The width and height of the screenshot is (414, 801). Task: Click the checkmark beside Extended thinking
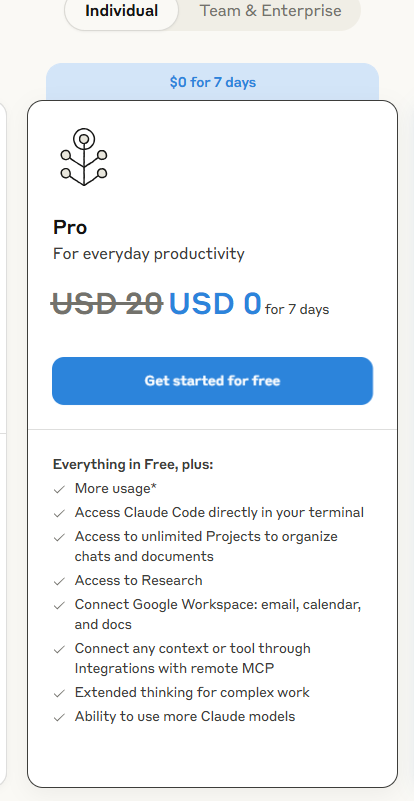(x=59, y=694)
